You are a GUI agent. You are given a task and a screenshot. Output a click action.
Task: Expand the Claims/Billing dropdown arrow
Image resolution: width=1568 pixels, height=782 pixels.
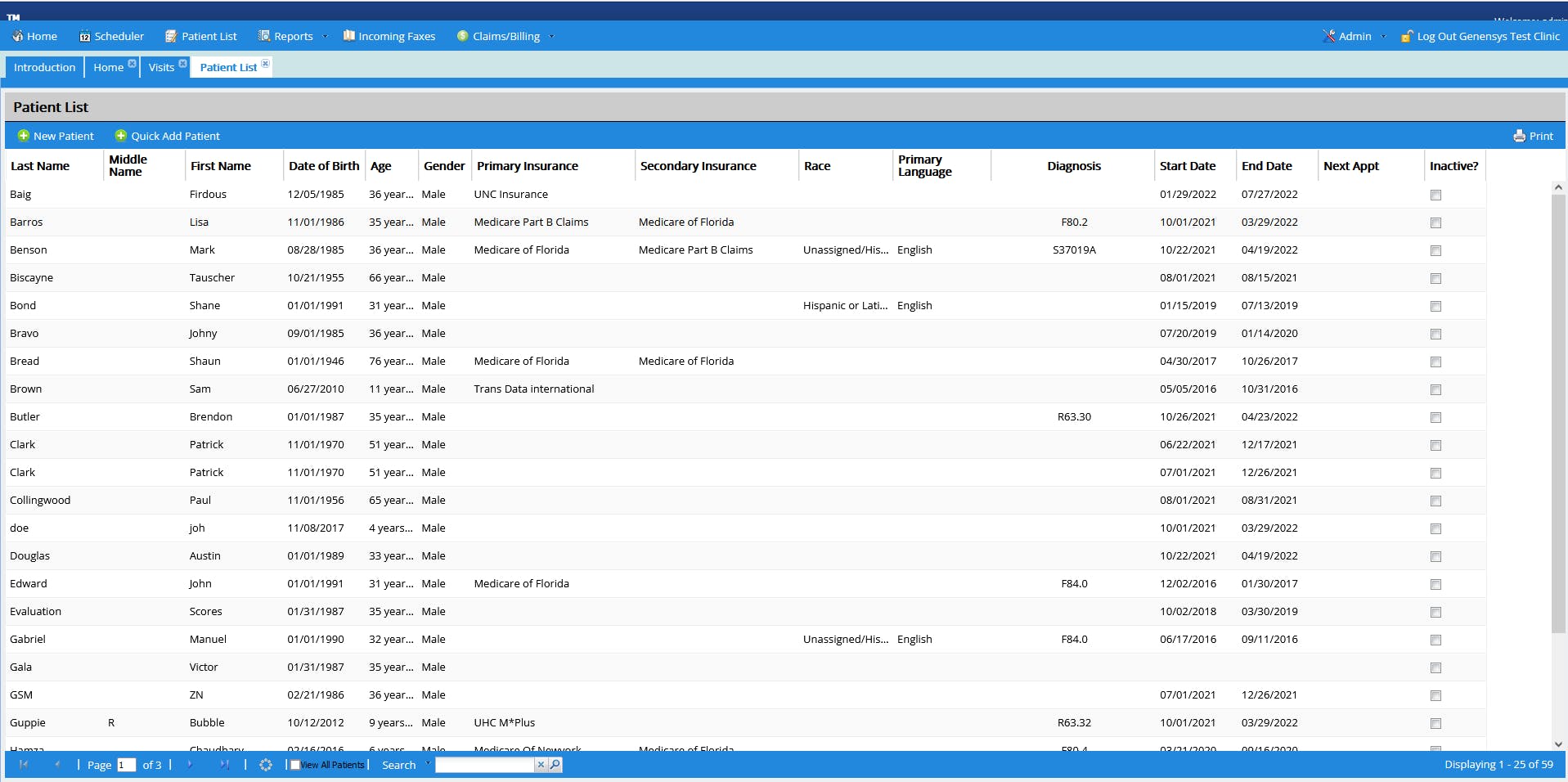coord(551,36)
